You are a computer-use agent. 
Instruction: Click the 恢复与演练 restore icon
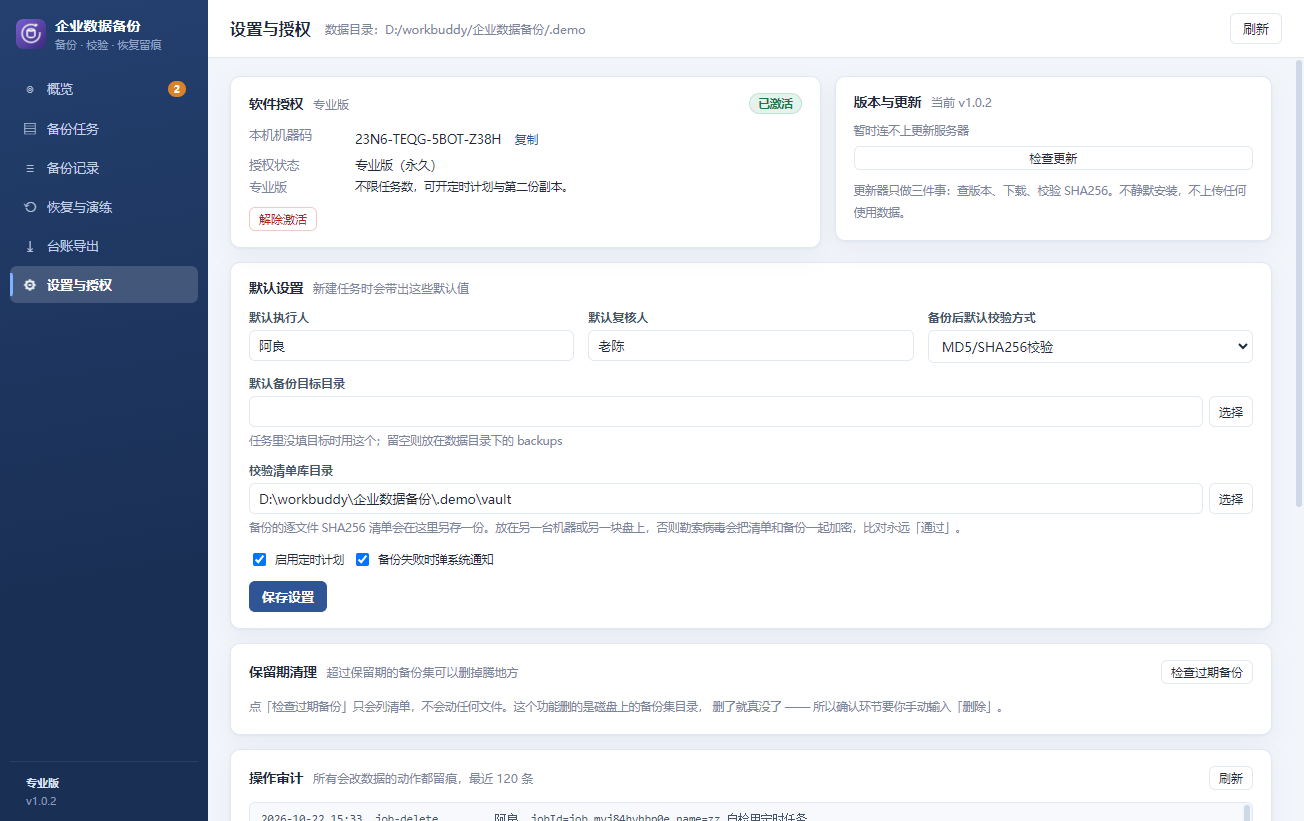tap(30, 207)
